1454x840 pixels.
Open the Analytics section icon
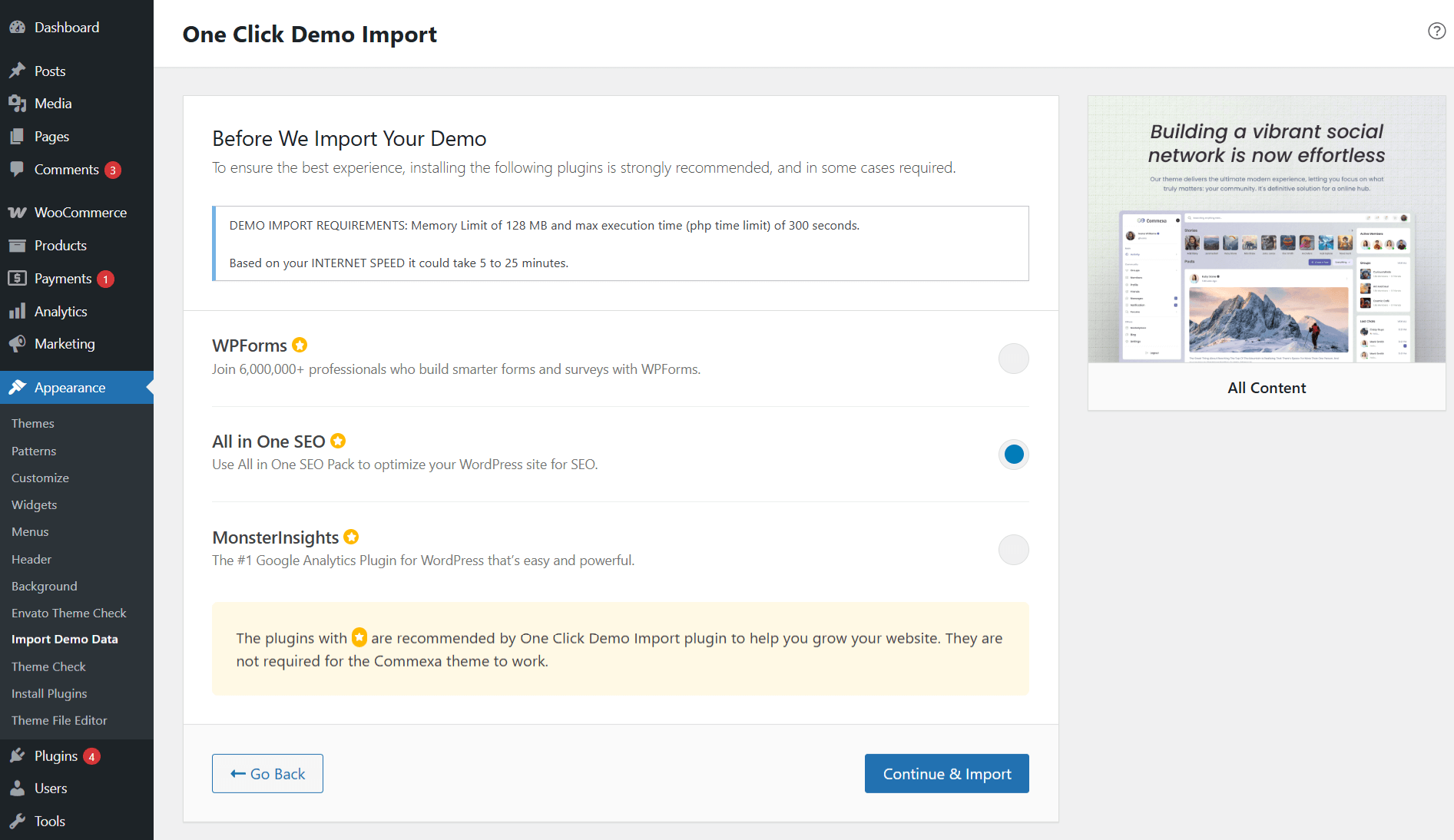point(17,311)
